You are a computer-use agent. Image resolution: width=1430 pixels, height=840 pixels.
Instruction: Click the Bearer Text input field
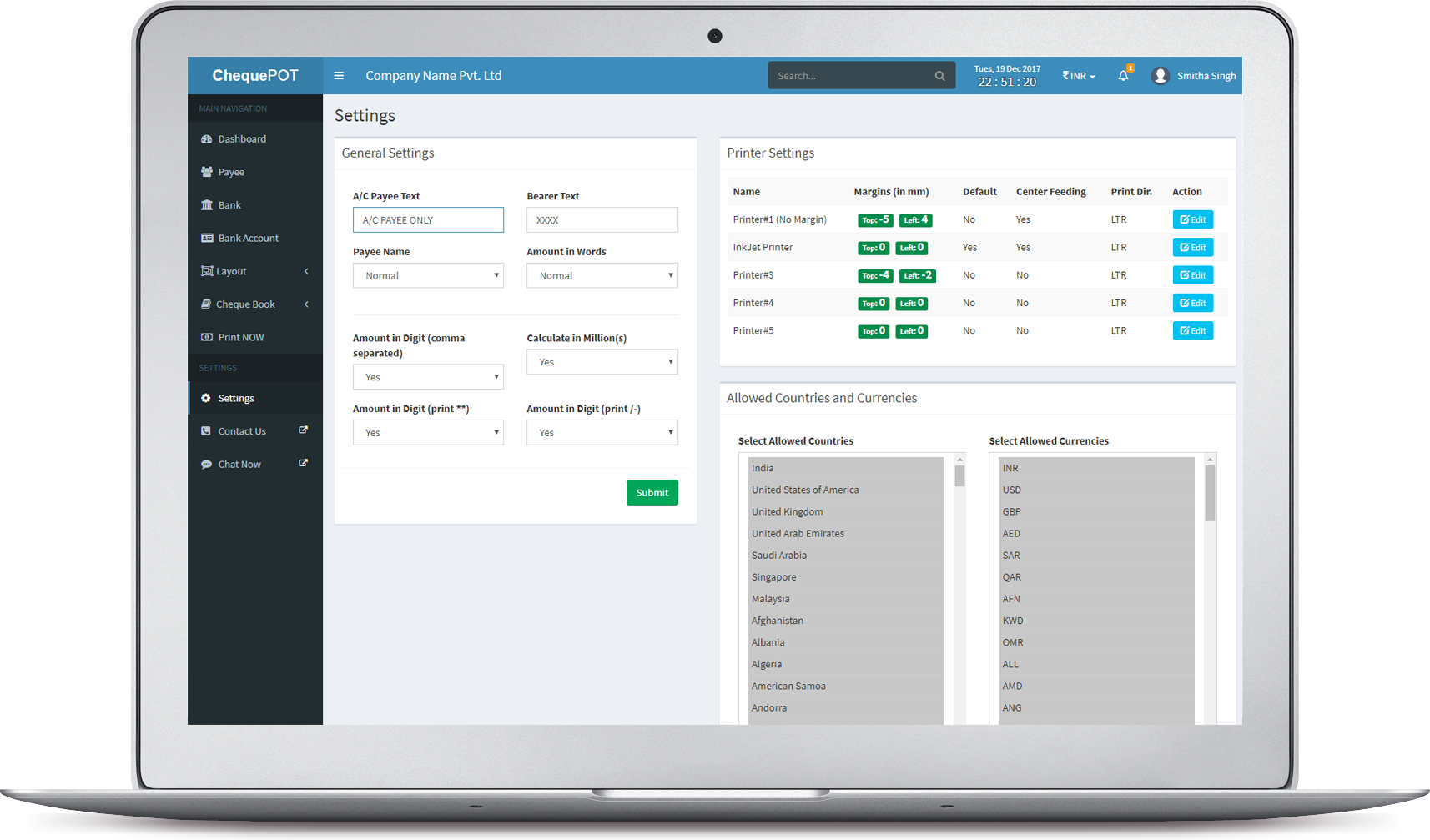coord(602,220)
